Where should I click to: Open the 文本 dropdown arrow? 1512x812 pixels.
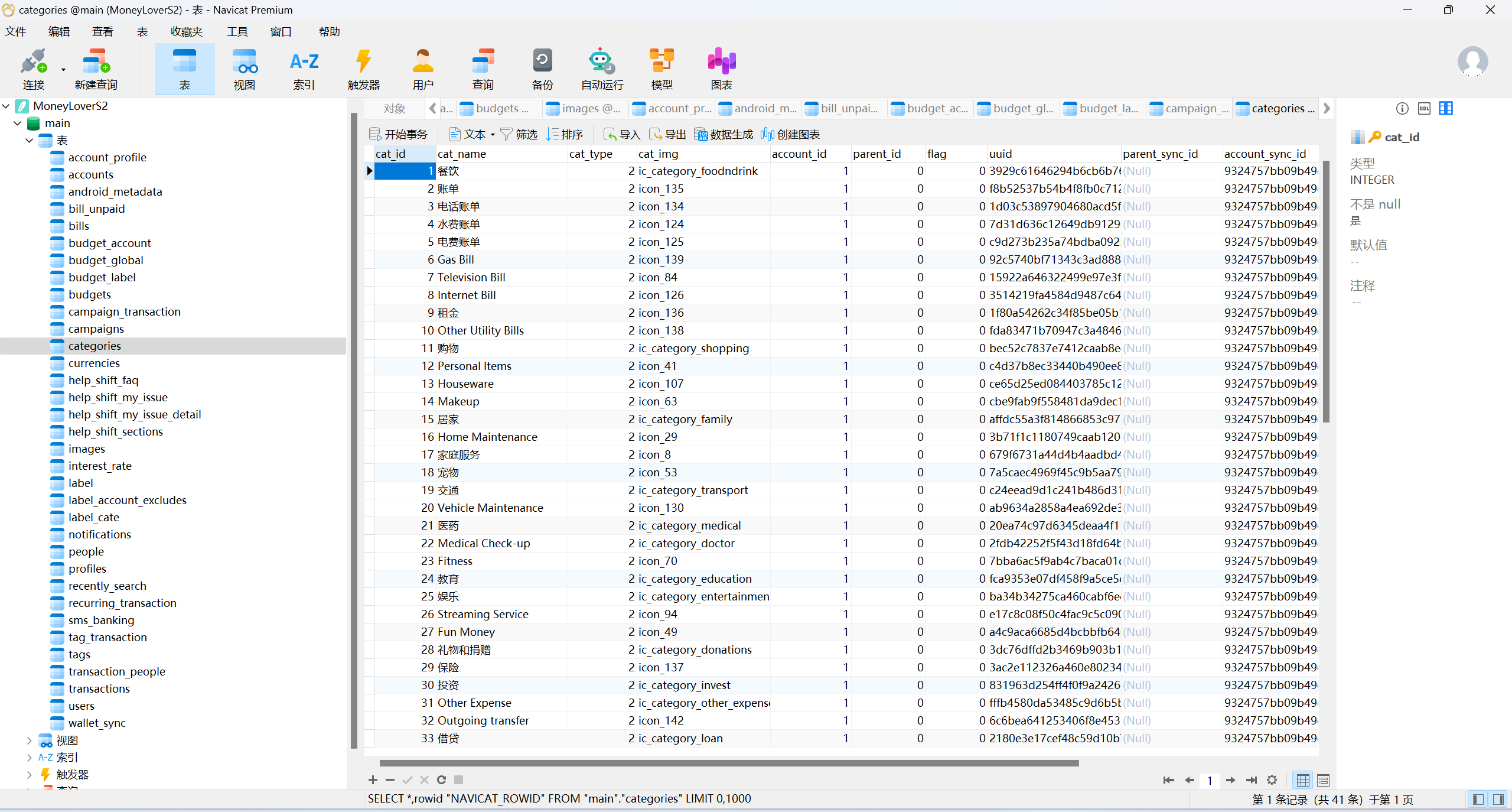tap(493, 135)
